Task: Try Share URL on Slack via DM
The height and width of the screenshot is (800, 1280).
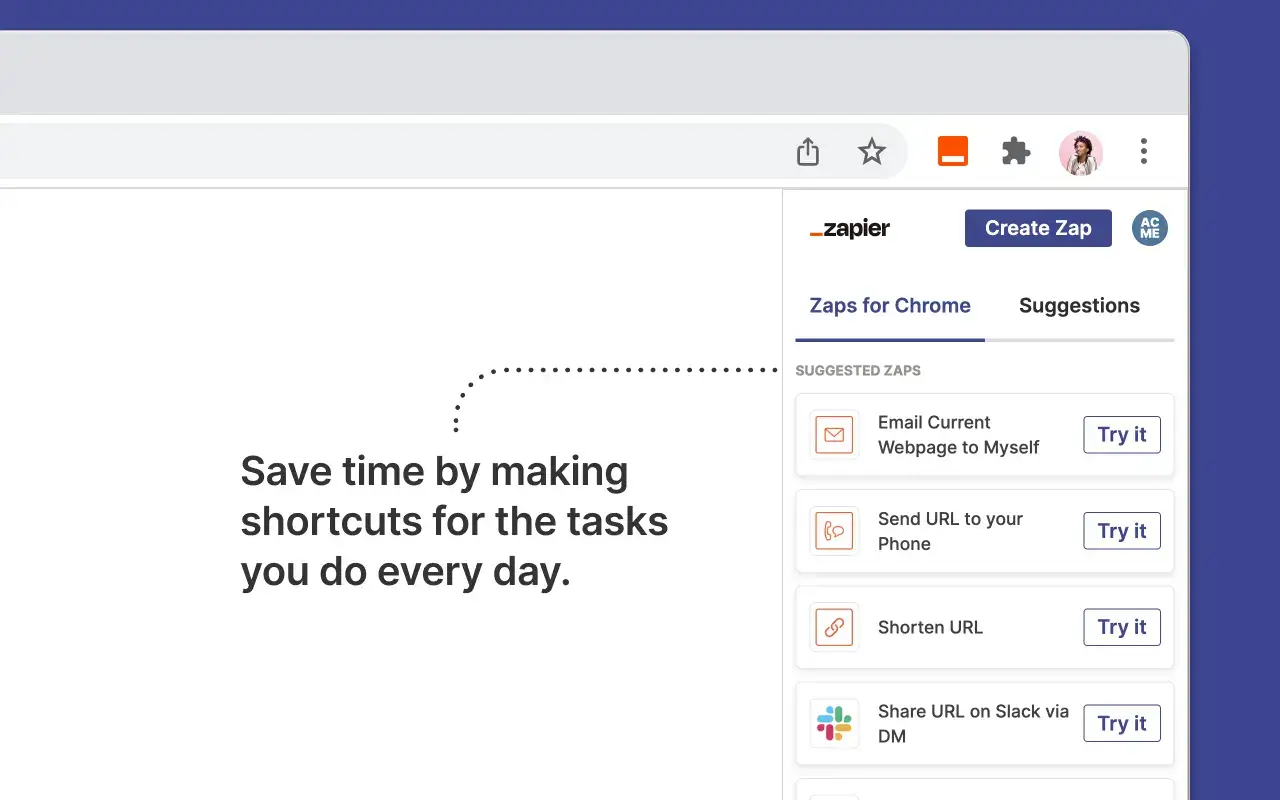Action: tap(1121, 723)
